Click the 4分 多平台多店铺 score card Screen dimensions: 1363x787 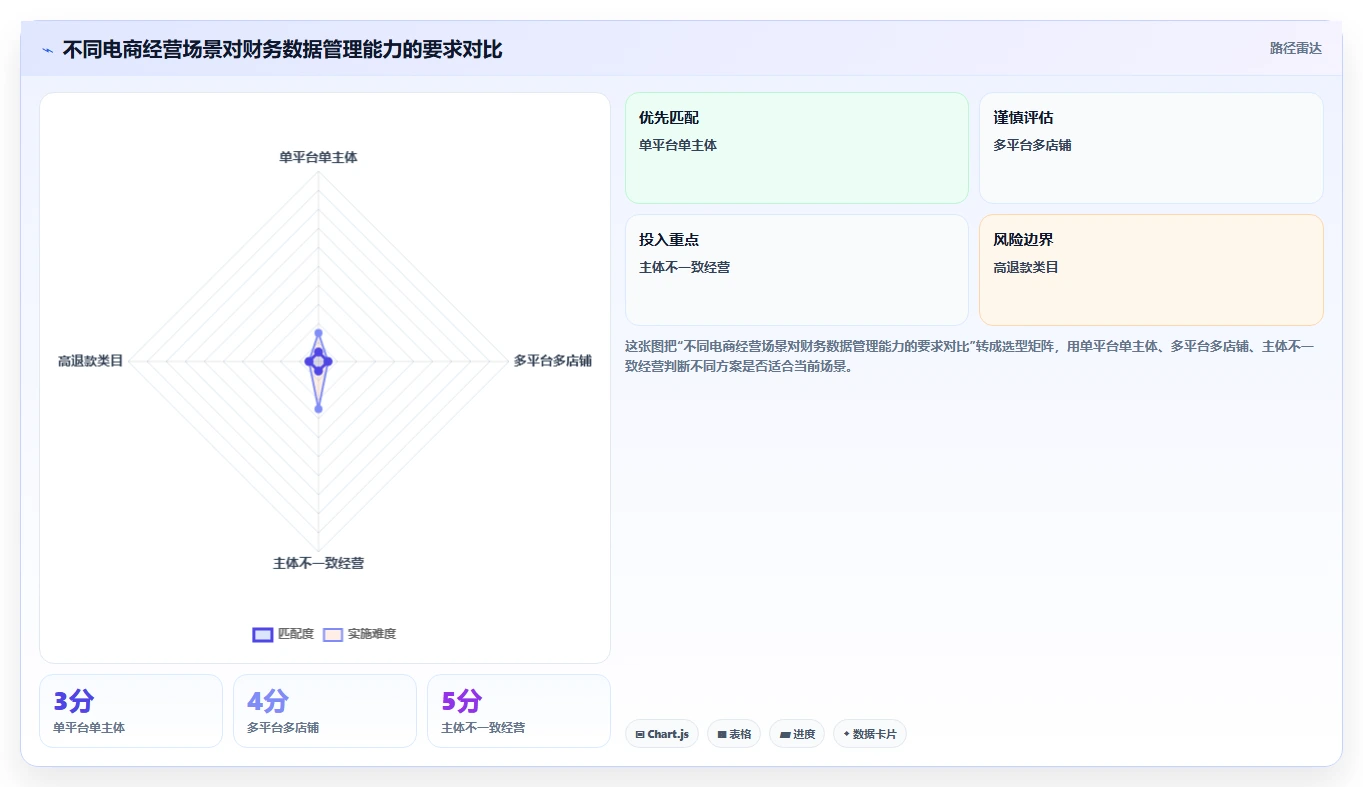(x=325, y=711)
